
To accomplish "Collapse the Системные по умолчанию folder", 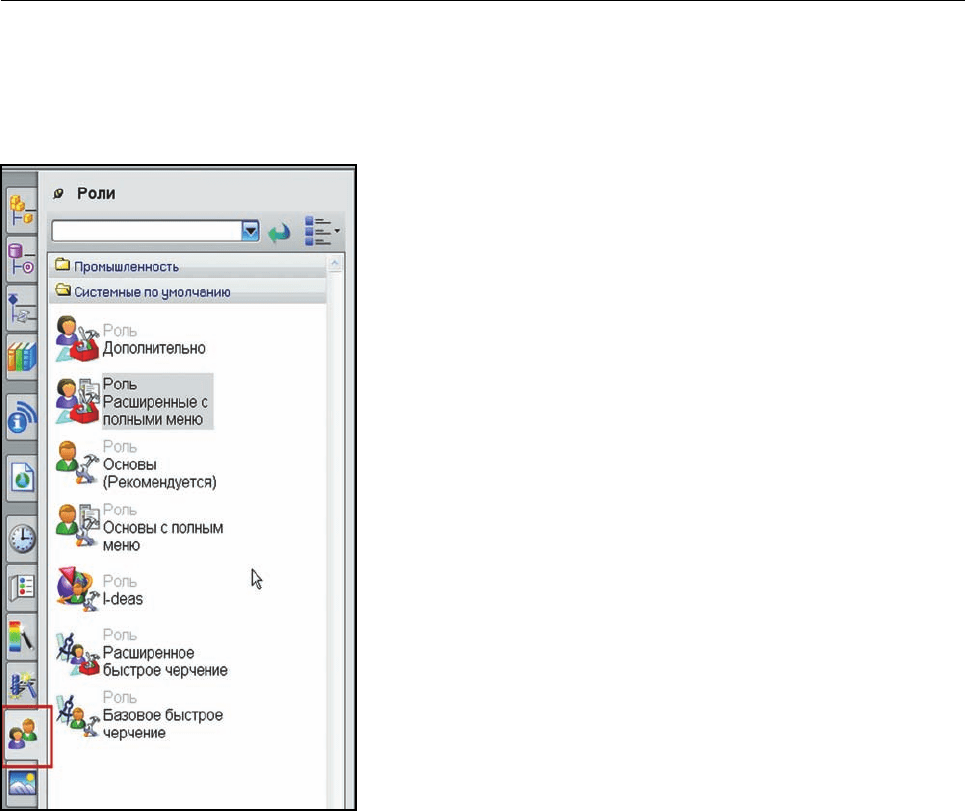I will click(187, 291).
